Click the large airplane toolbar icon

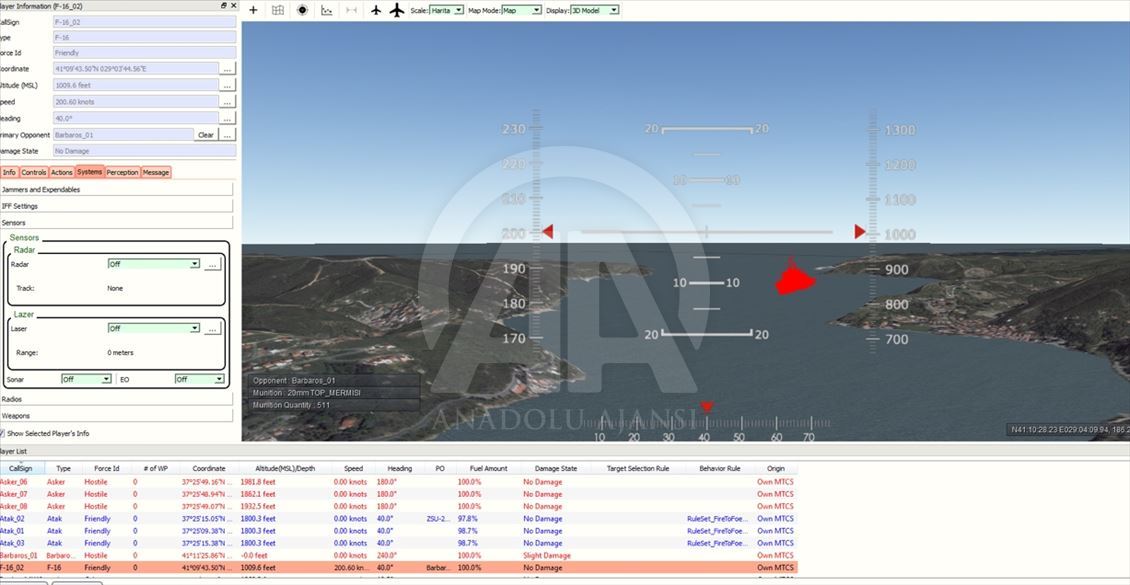click(x=397, y=10)
